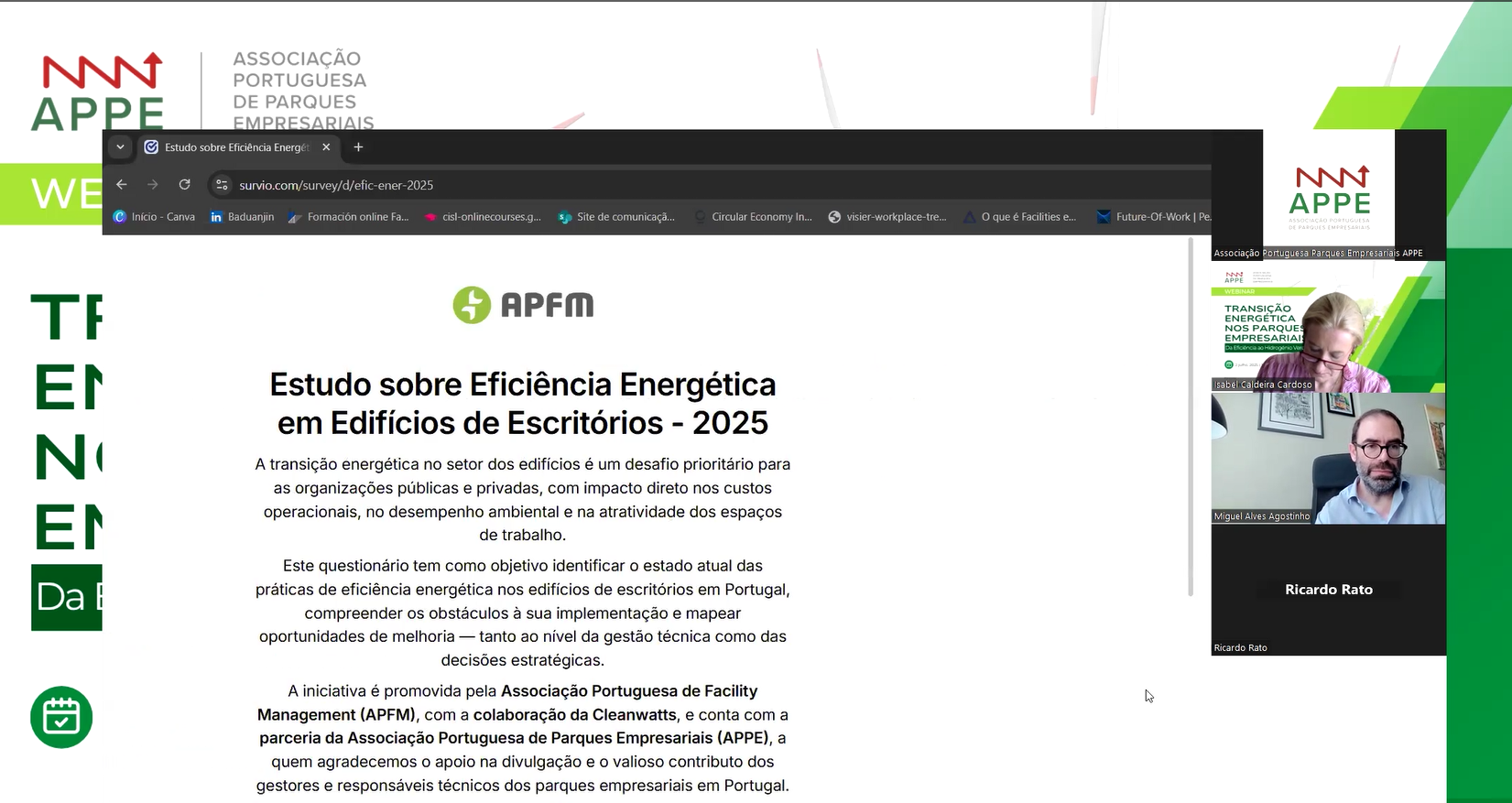Click the 'Este questionário tem como objetivo' paragraph
The image size is (1512, 803).
pyautogui.click(x=523, y=613)
